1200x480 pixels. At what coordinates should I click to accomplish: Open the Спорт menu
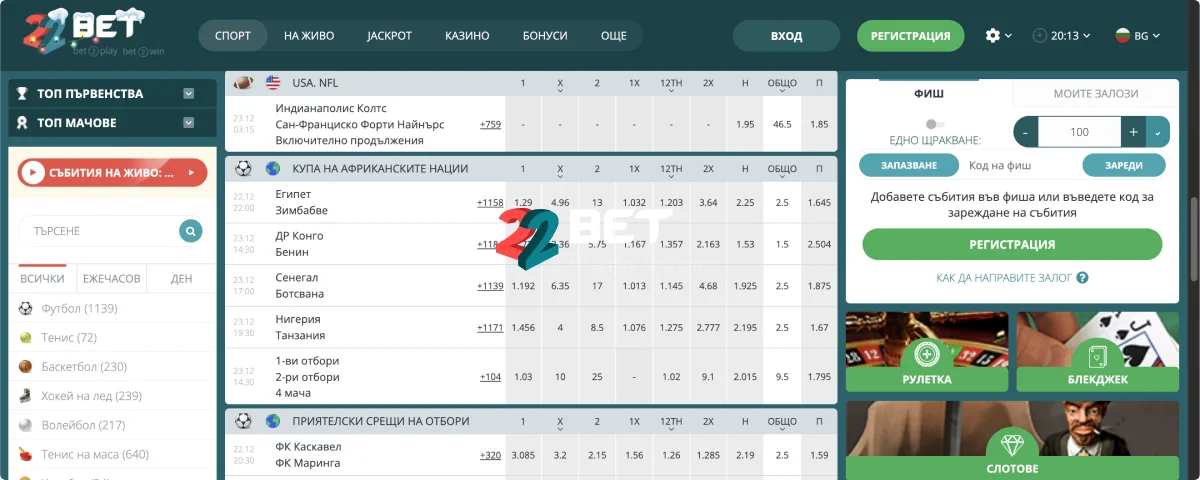pyautogui.click(x=233, y=36)
